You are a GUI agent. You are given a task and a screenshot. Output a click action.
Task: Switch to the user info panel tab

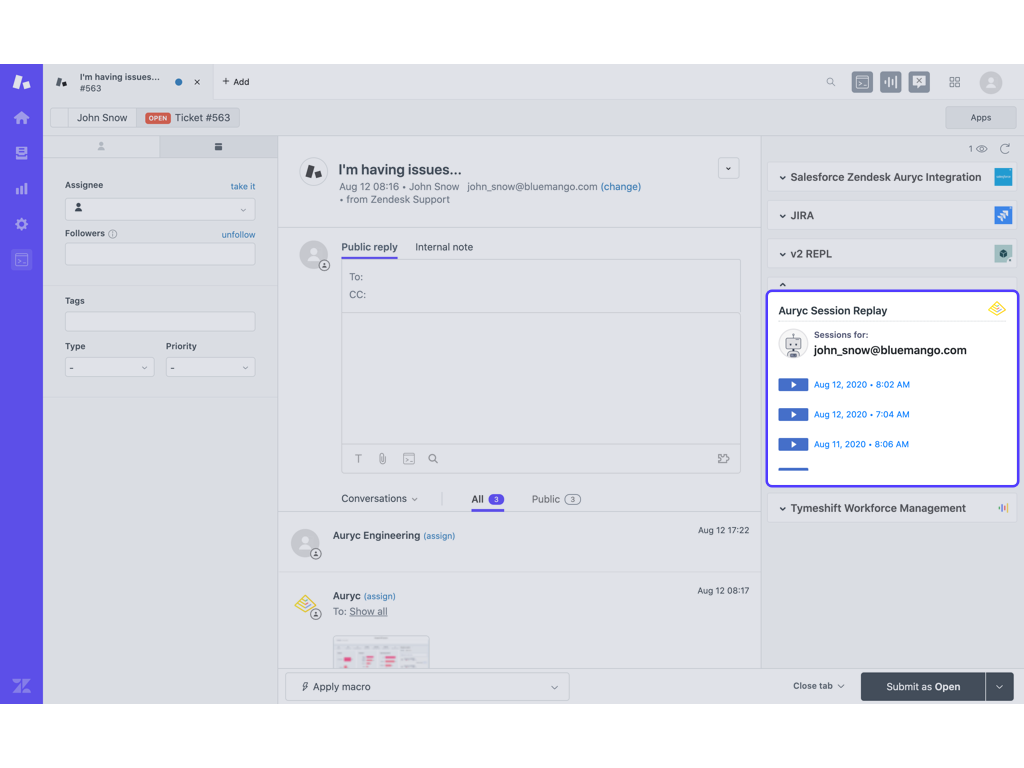pos(101,147)
